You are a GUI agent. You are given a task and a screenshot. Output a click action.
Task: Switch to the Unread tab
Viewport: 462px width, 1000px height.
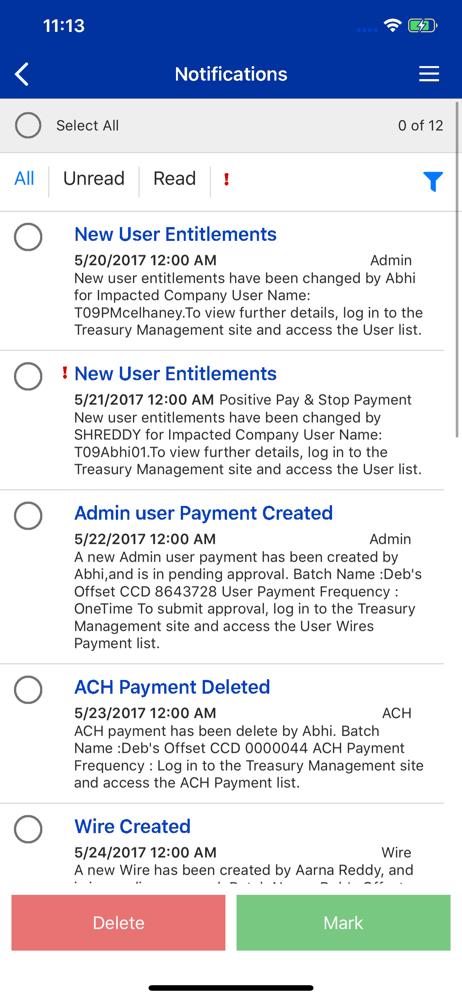pyautogui.click(x=94, y=179)
